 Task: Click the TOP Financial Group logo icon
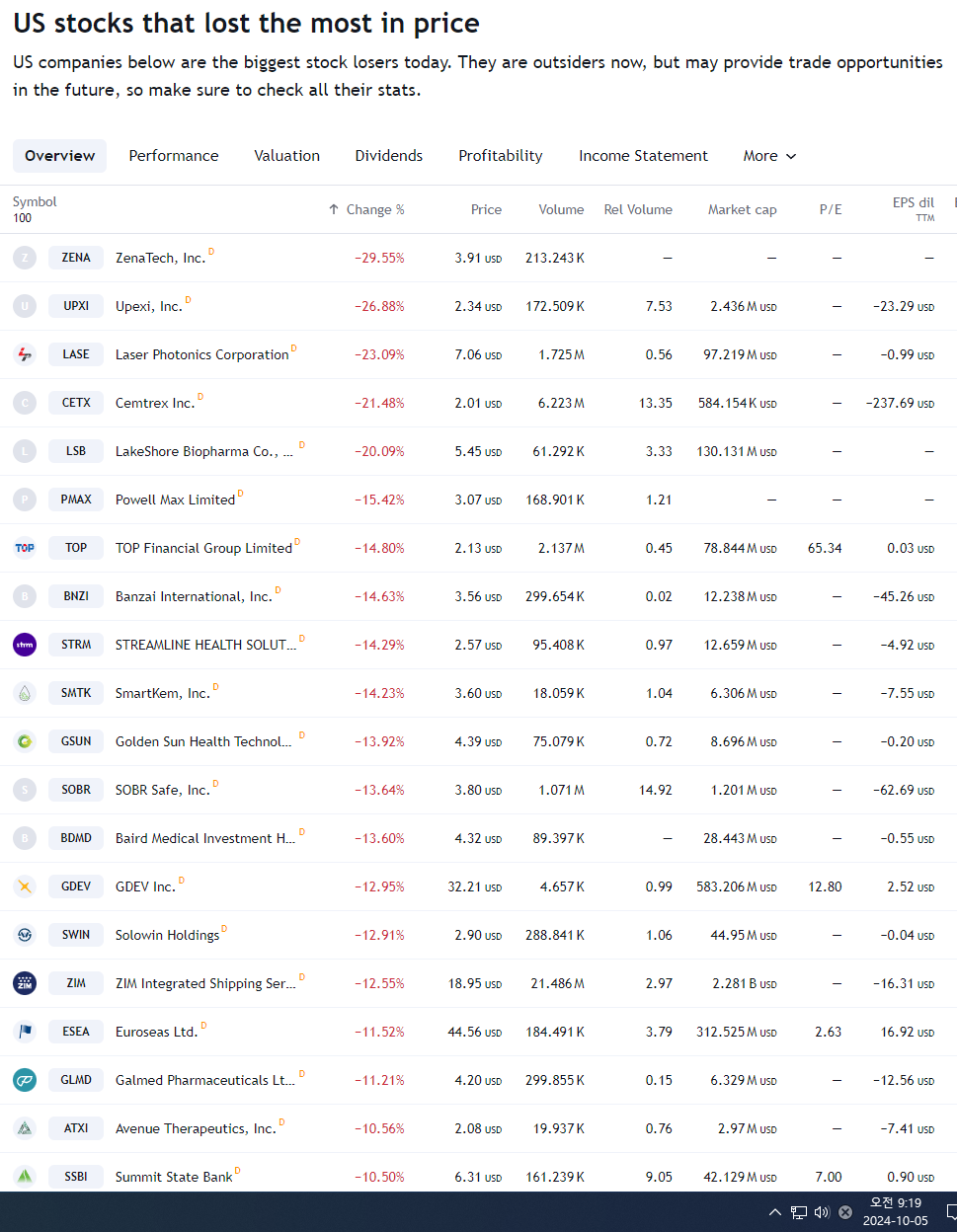click(25, 548)
